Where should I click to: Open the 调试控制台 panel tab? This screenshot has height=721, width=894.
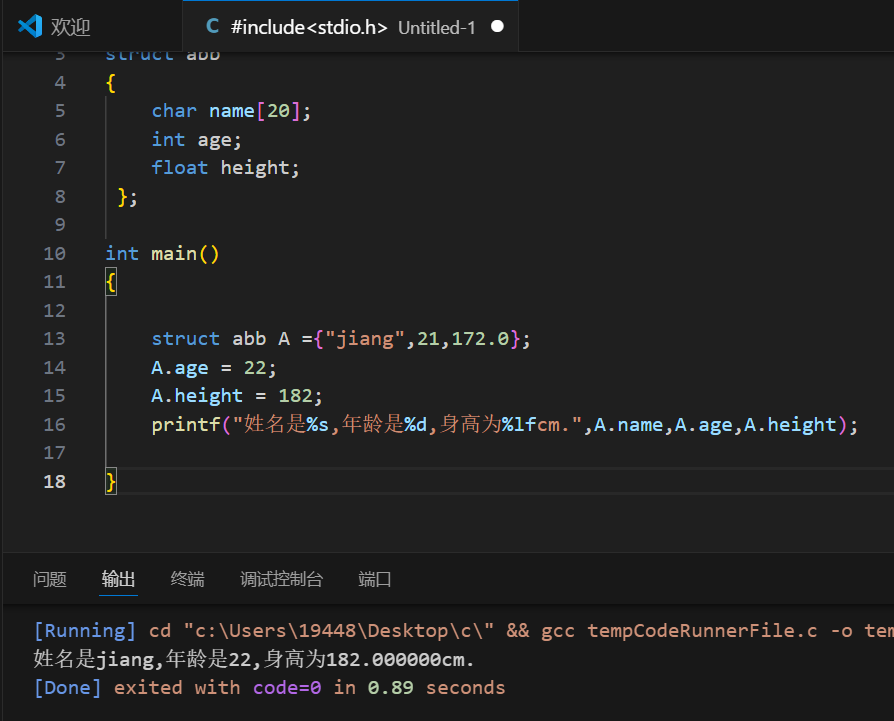click(x=281, y=579)
